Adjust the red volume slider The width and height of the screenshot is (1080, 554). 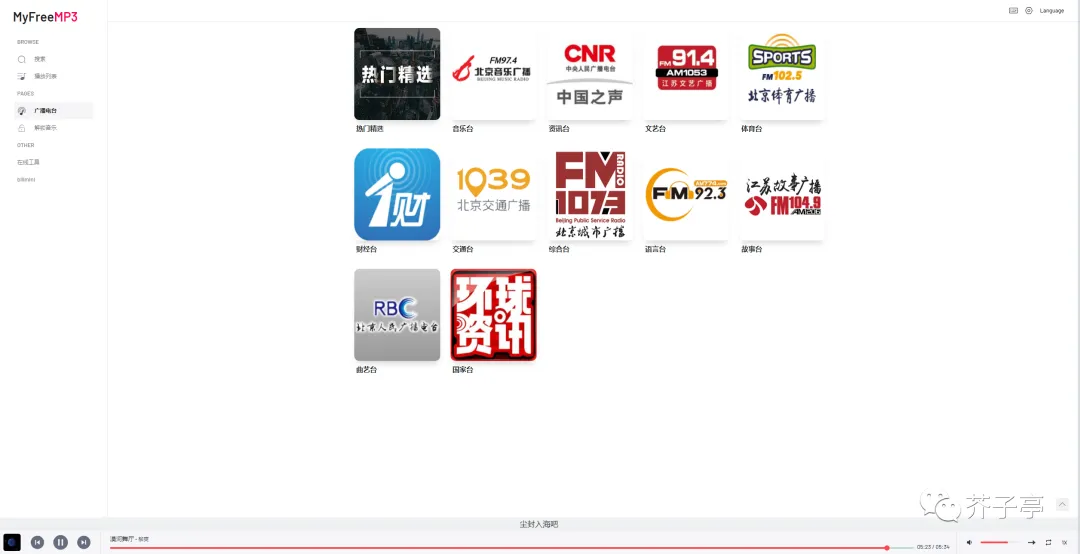click(999, 543)
